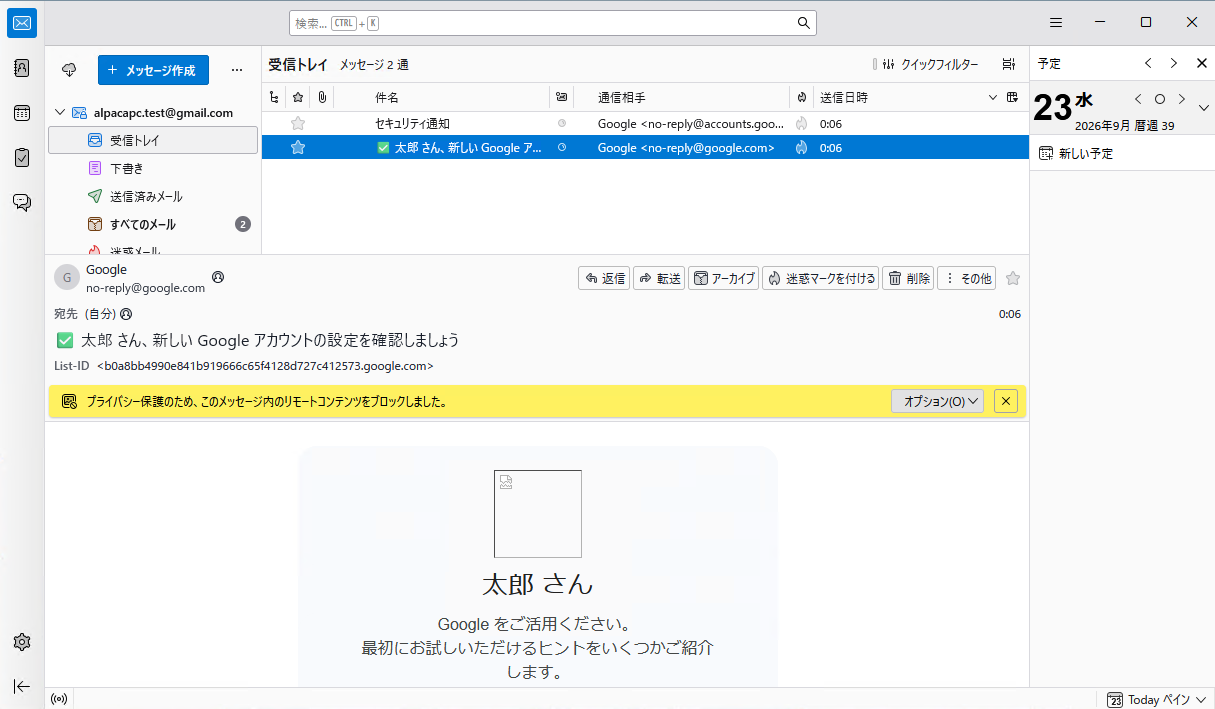Open the Thunderbird hamburger menu
This screenshot has width=1215, height=709.
[1056, 23]
